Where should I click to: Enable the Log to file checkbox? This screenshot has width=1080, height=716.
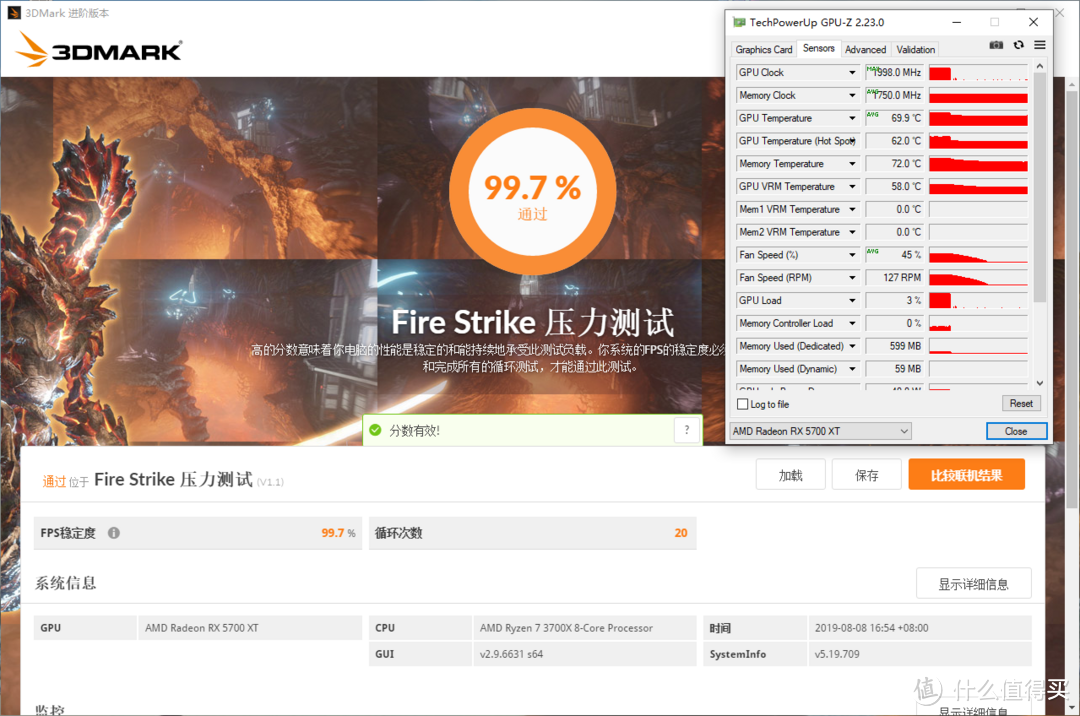click(x=742, y=404)
